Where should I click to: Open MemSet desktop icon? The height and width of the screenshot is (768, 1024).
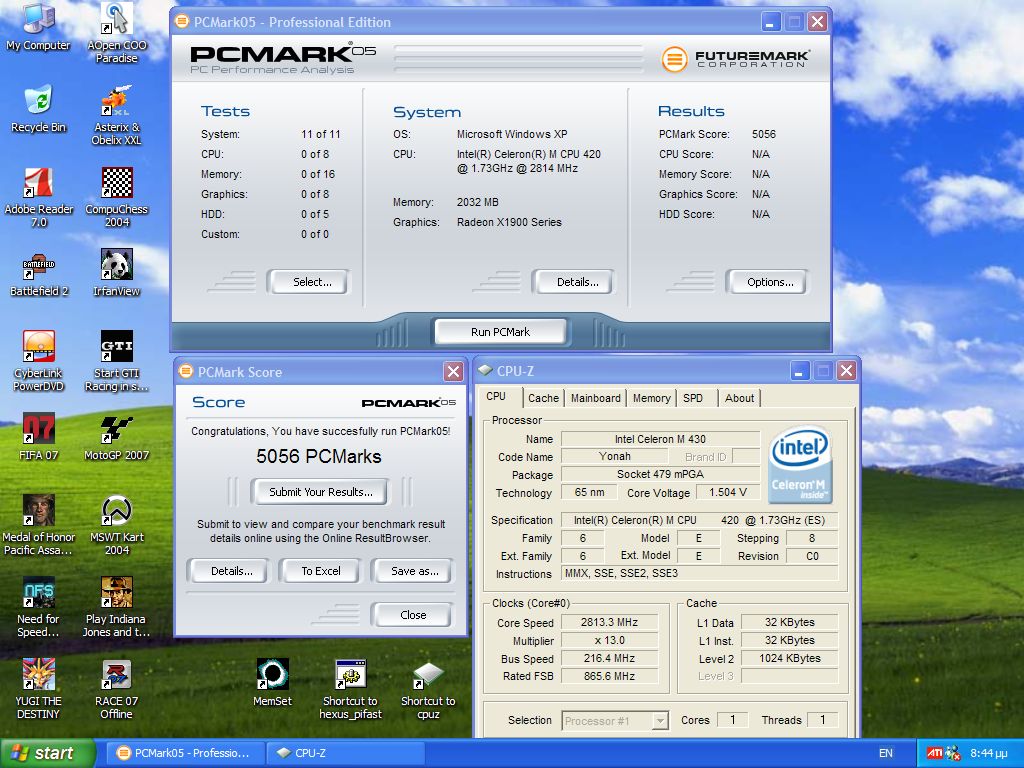tap(272, 682)
